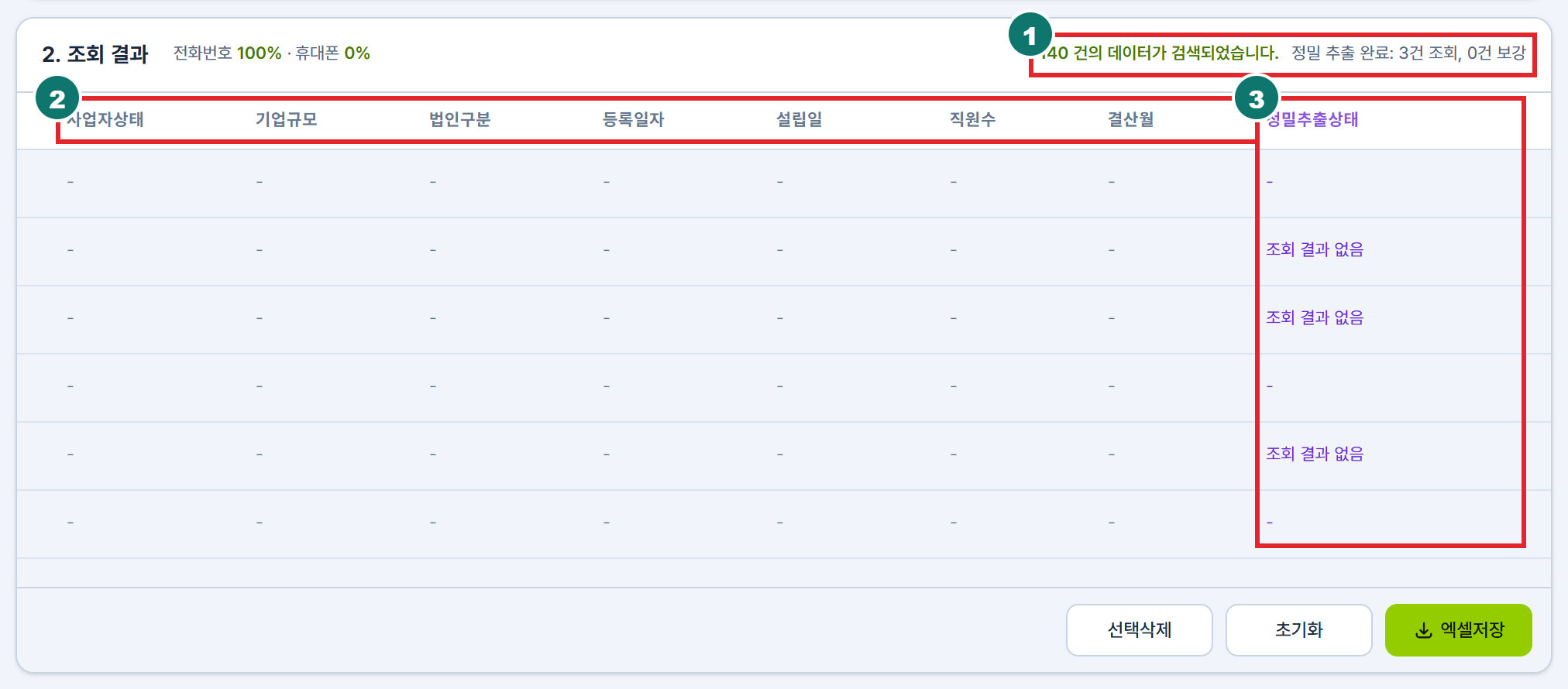The height and width of the screenshot is (689, 1568).
Task: Select the purple 정밀추출상태 column header
Action: (1312, 119)
